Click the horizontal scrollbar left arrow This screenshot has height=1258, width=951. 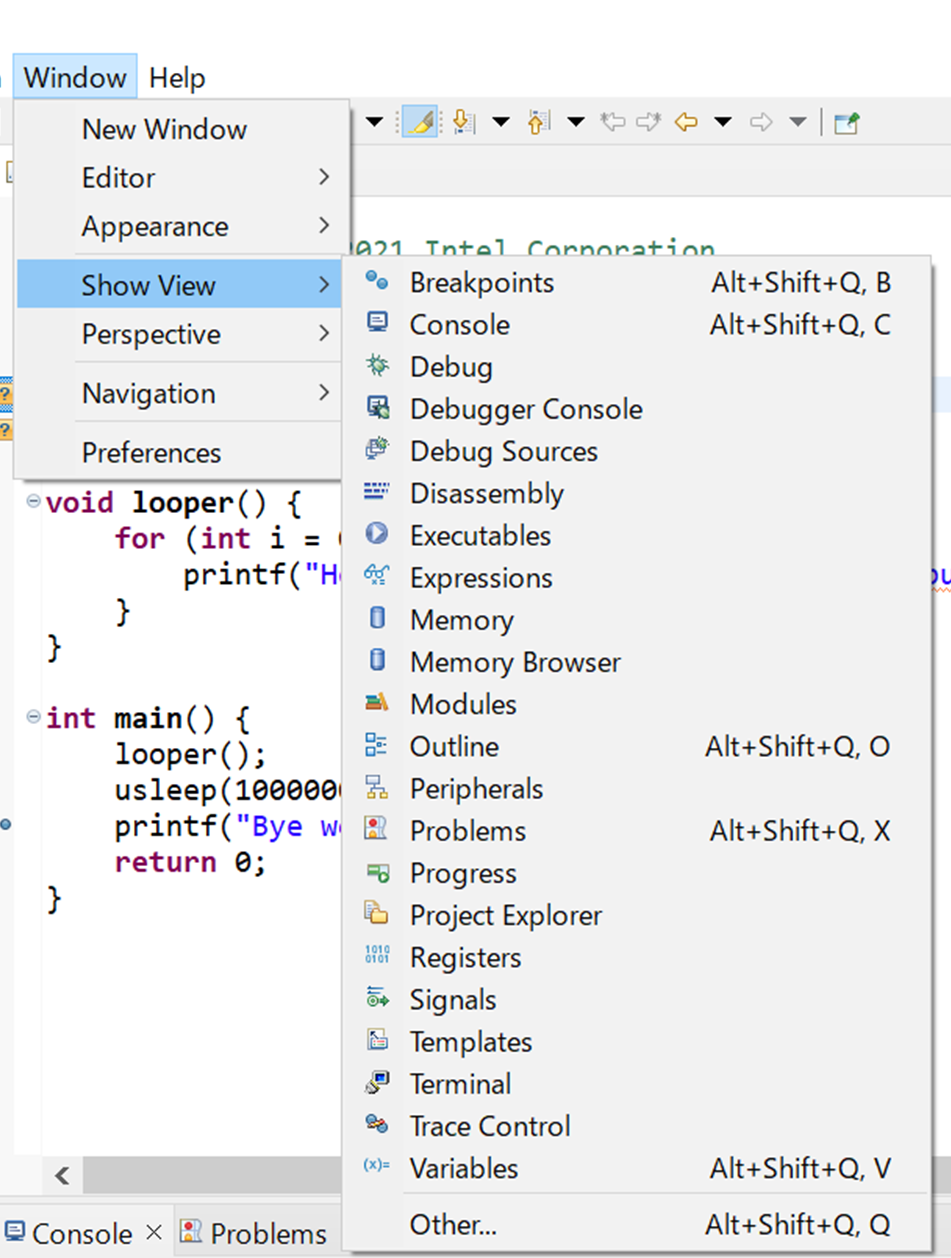pyautogui.click(x=62, y=1175)
